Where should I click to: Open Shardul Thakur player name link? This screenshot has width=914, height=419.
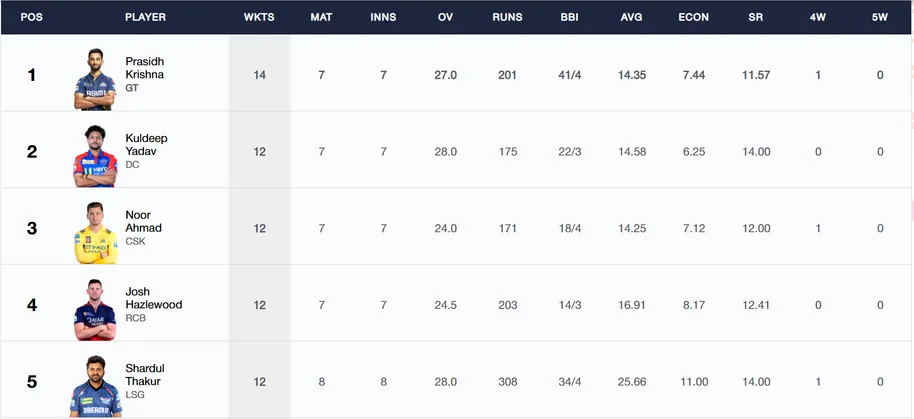click(x=145, y=375)
